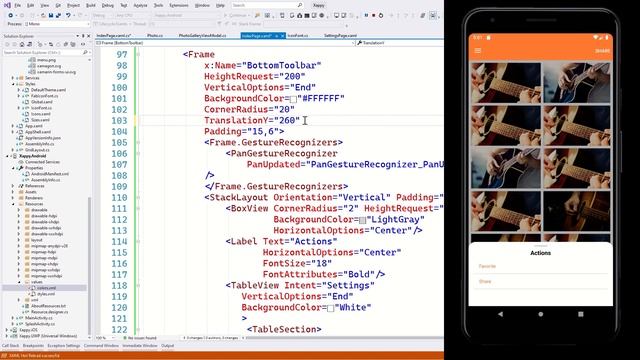Collapse the Styles folder
Screen dimensions: 640x360
[x=13, y=84]
